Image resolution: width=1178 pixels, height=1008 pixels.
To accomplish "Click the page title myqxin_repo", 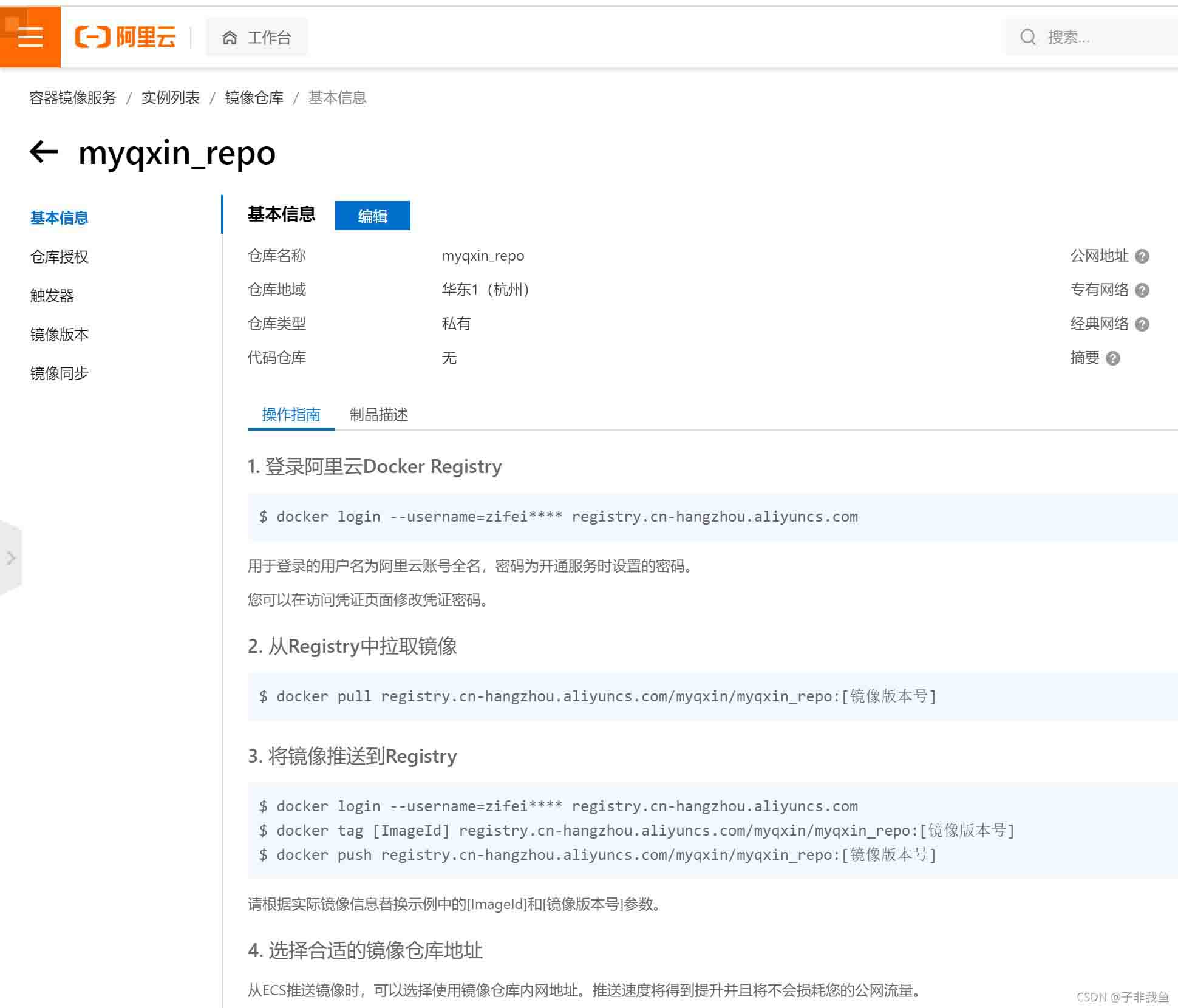I will tap(177, 152).
